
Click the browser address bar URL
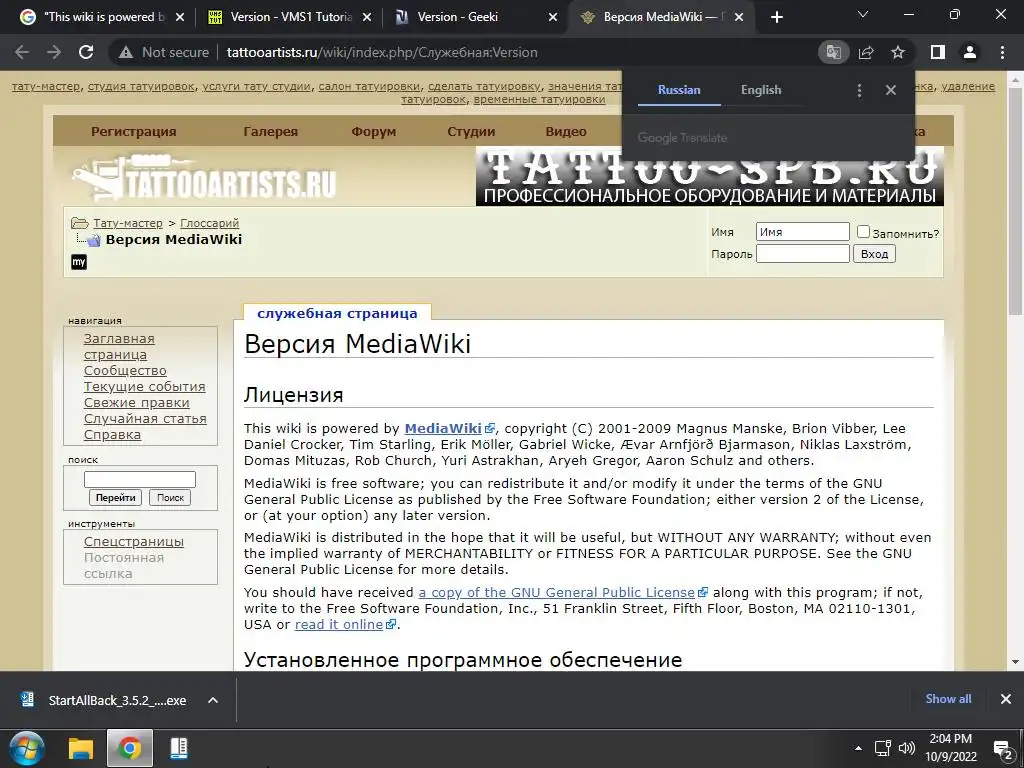[x=382, y=52]
